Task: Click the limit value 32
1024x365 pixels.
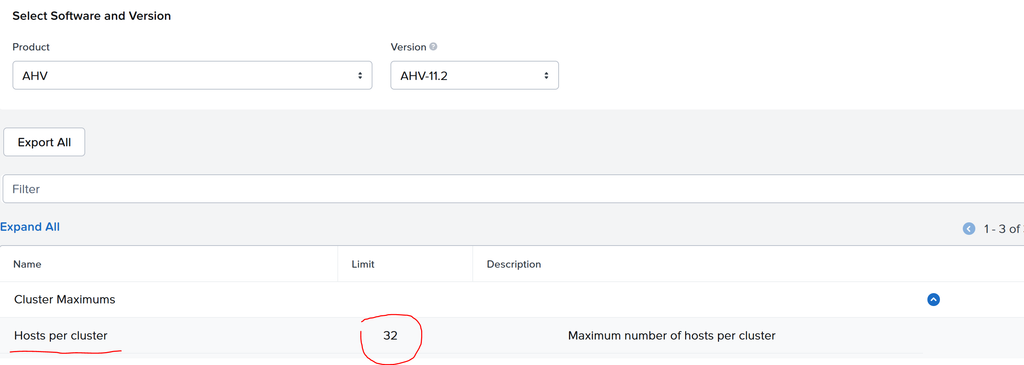Action: pos(391,336)
